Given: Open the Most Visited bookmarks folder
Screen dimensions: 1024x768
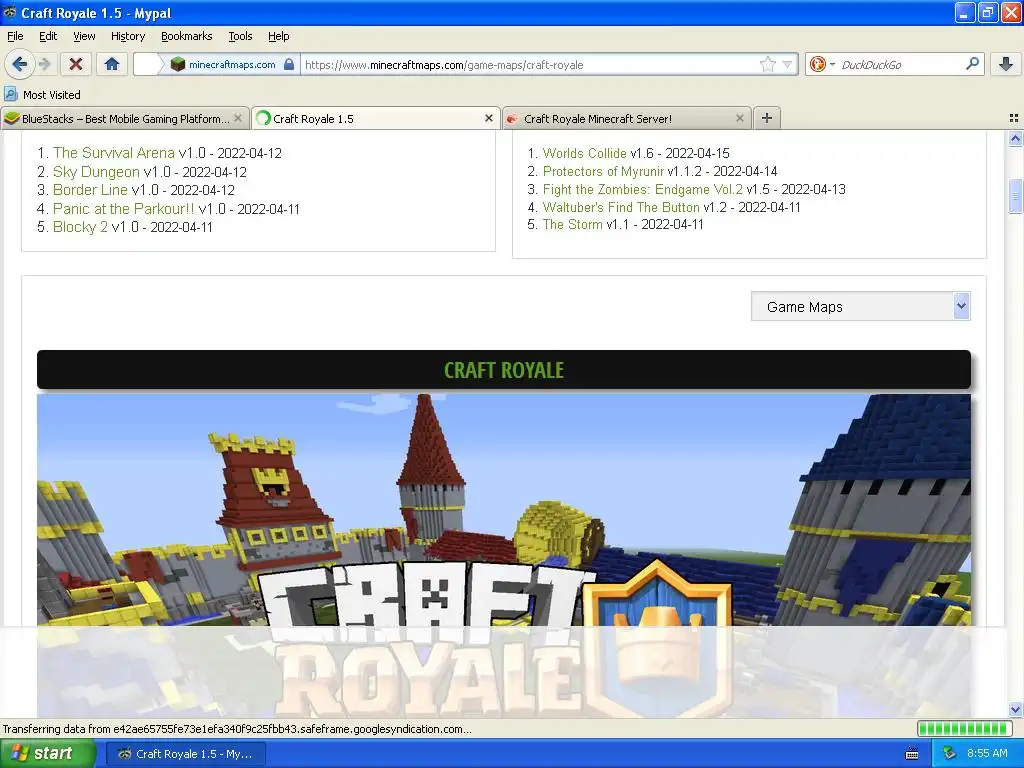Looking at the screenshot, I should click(x=43, y=95).
